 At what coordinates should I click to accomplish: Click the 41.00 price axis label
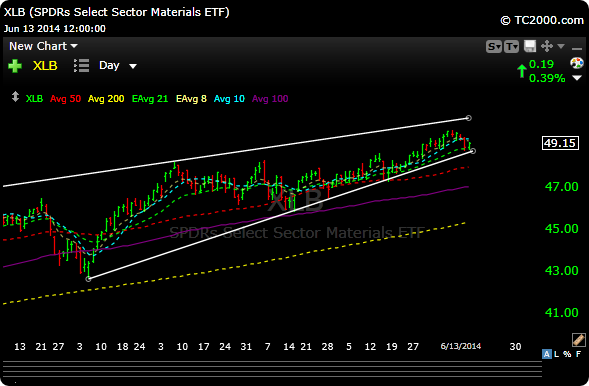562,312
